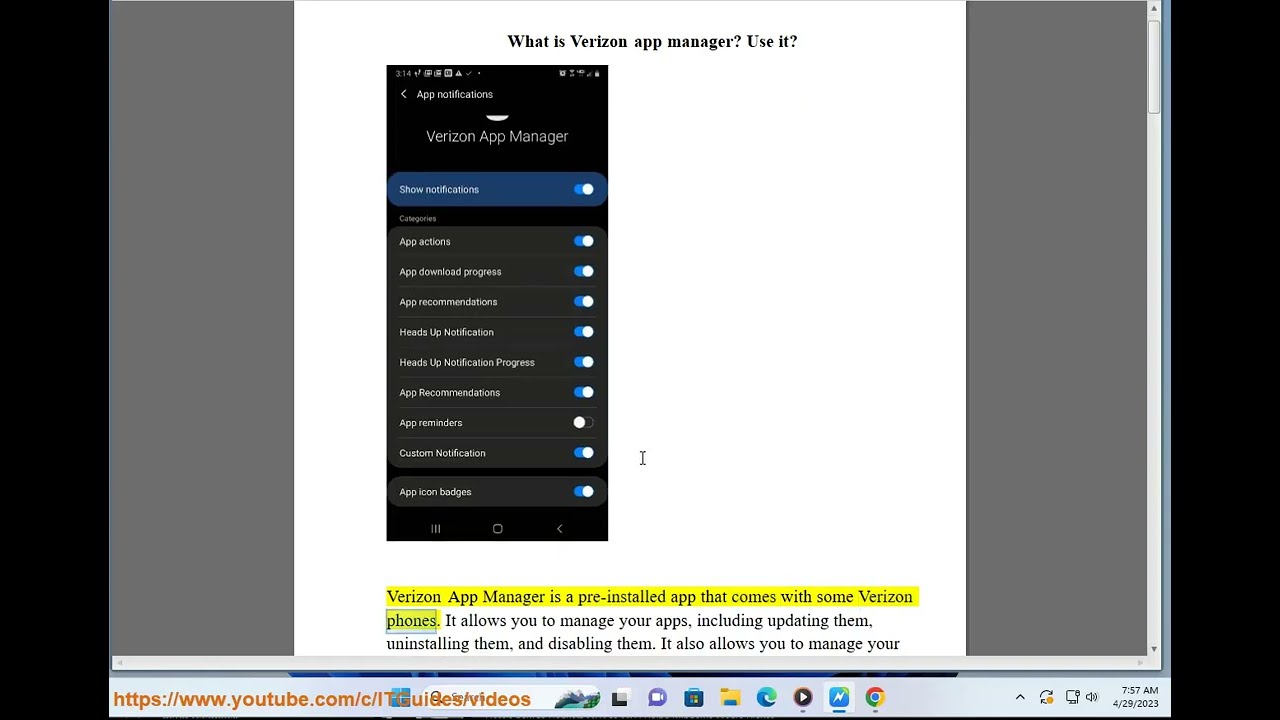This screenshot has width=1280, height=720.
Task: Click the heading 'What is Verizon app manager? Use it?'
Action: 652,41
